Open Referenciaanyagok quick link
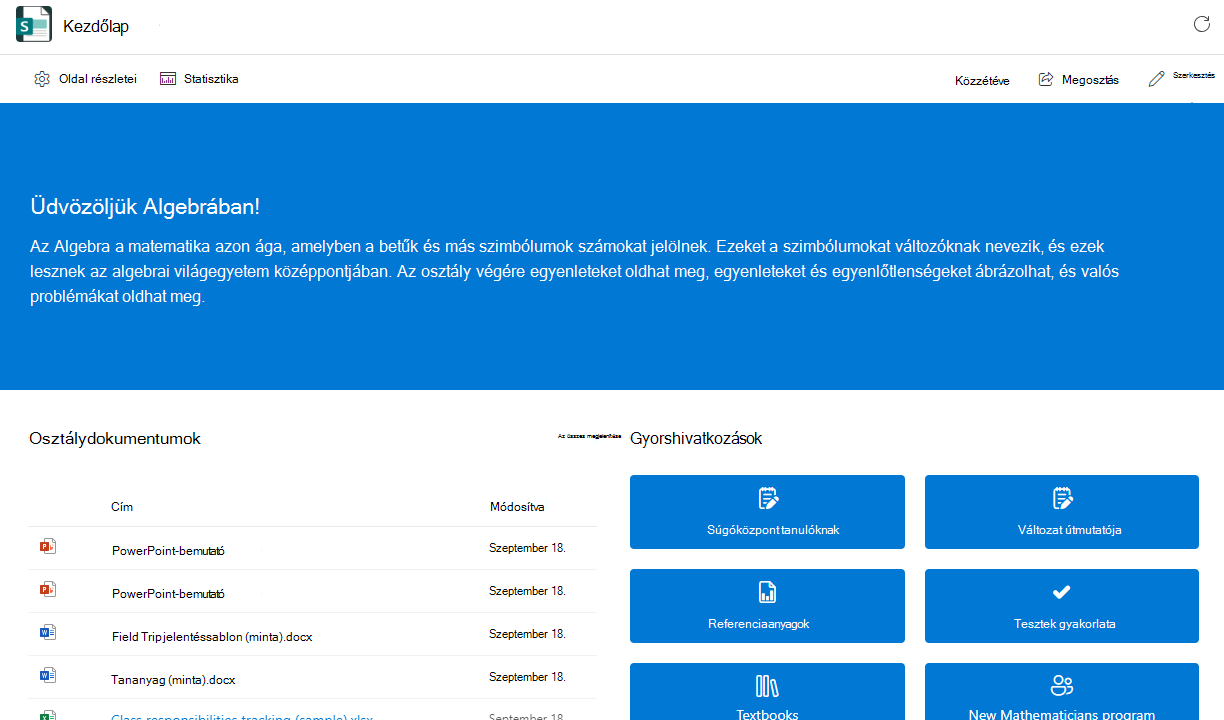This screenshot has height=720, width=1224. pos(767,606)
